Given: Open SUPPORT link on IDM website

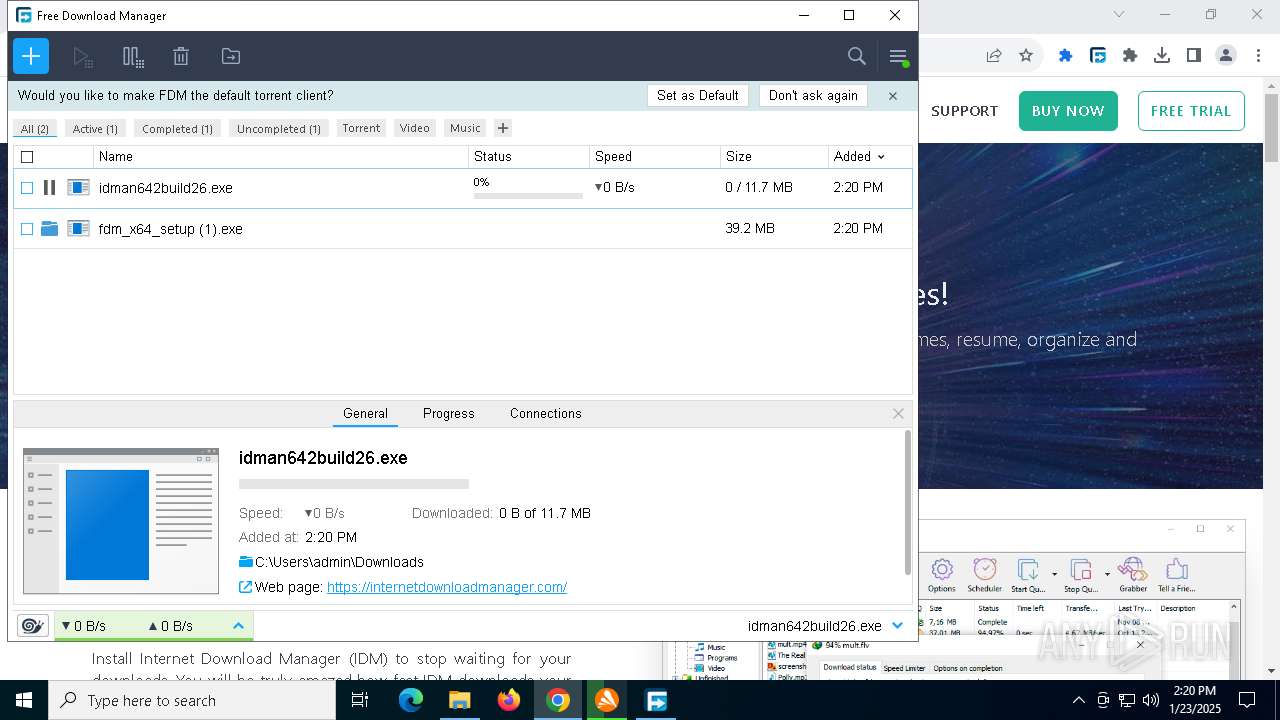Looking at the screenshot, I should click(965, 111).
